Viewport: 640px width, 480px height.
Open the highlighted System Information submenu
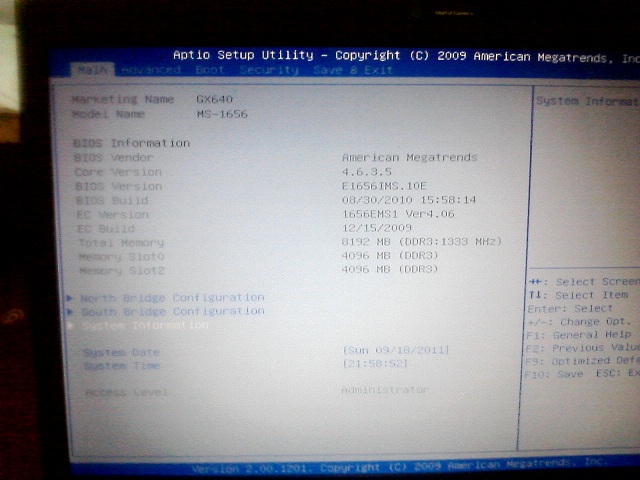[x=145, y=326]
